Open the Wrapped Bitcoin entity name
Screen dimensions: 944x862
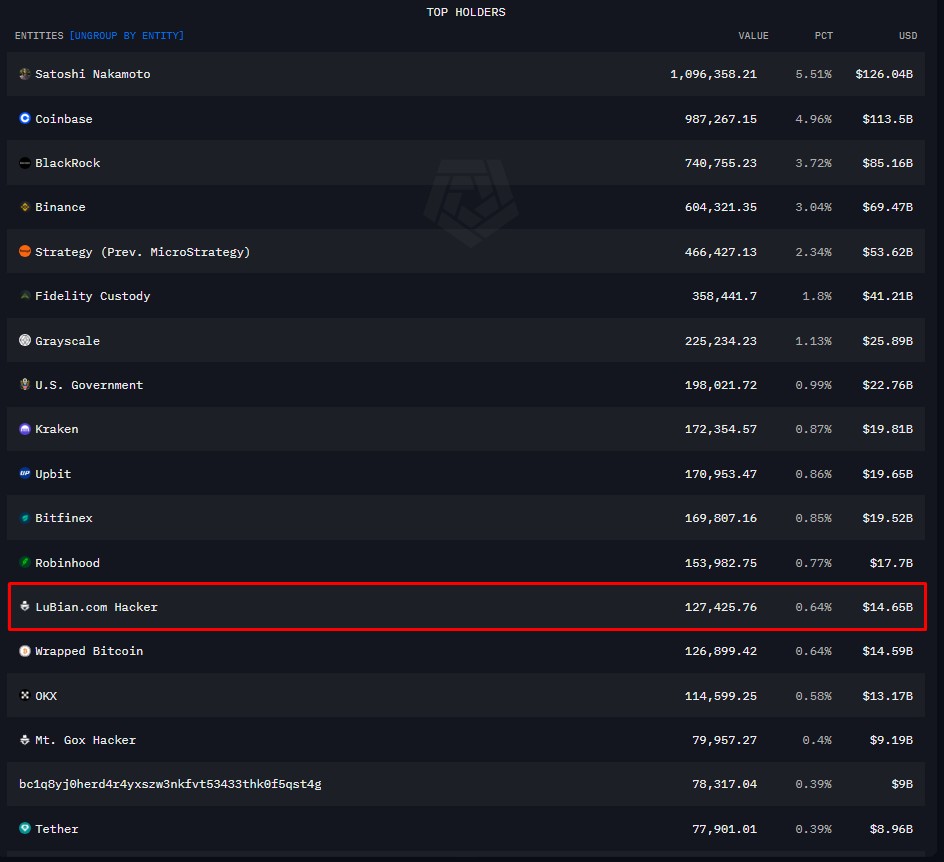click(x=89, y=651)
